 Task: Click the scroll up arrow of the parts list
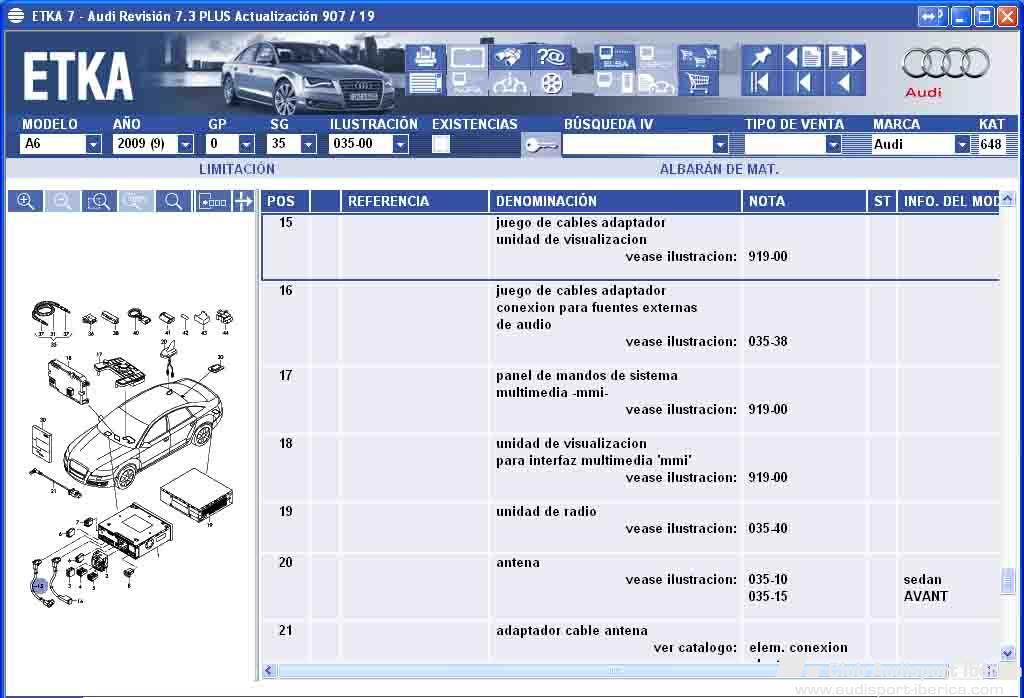point(1008,198)
